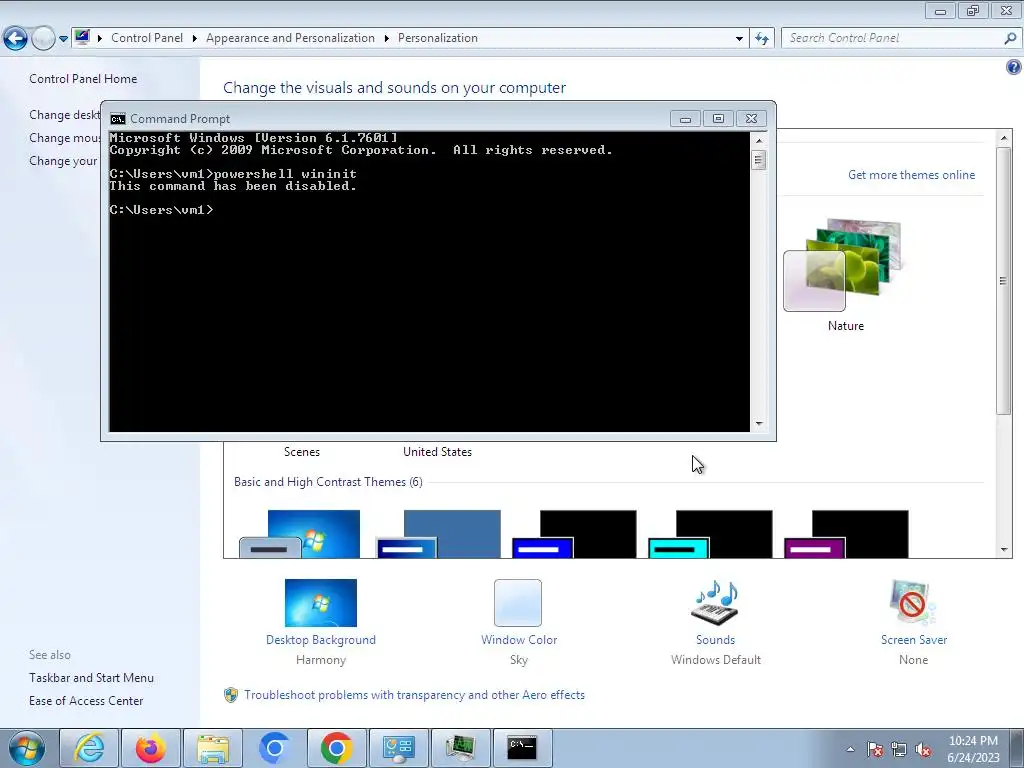Open network status tray icon
The image size is (1024, 768).
click(x=899, y=749)
